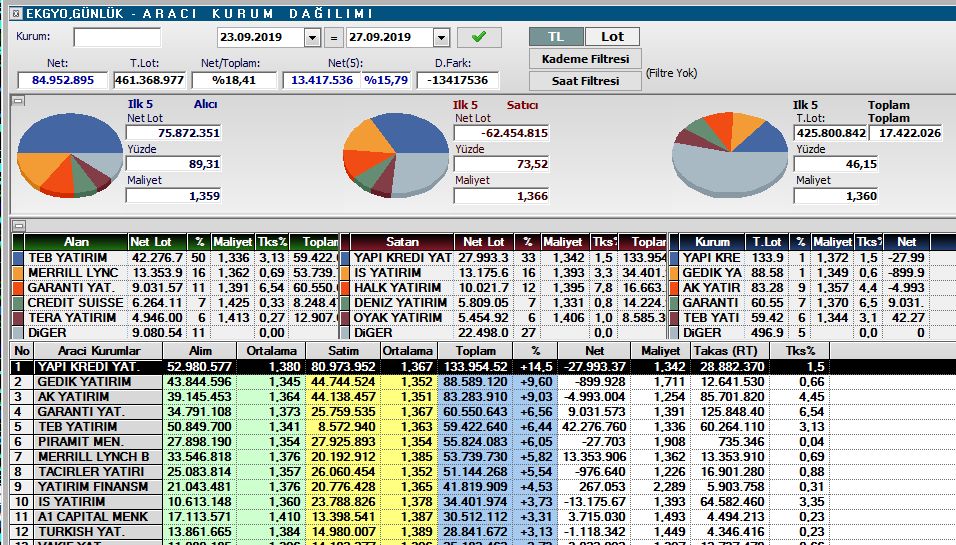
Task: Sort by the Satan column header
Action: click(402, 242)
